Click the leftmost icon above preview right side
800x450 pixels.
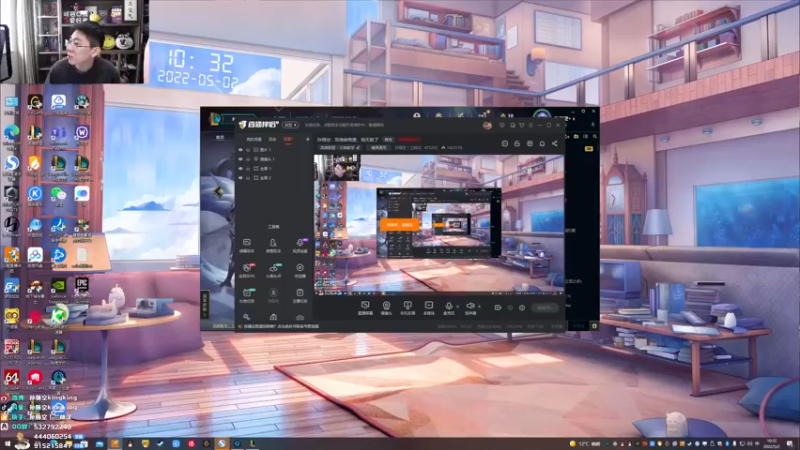[x=505, y=144]
